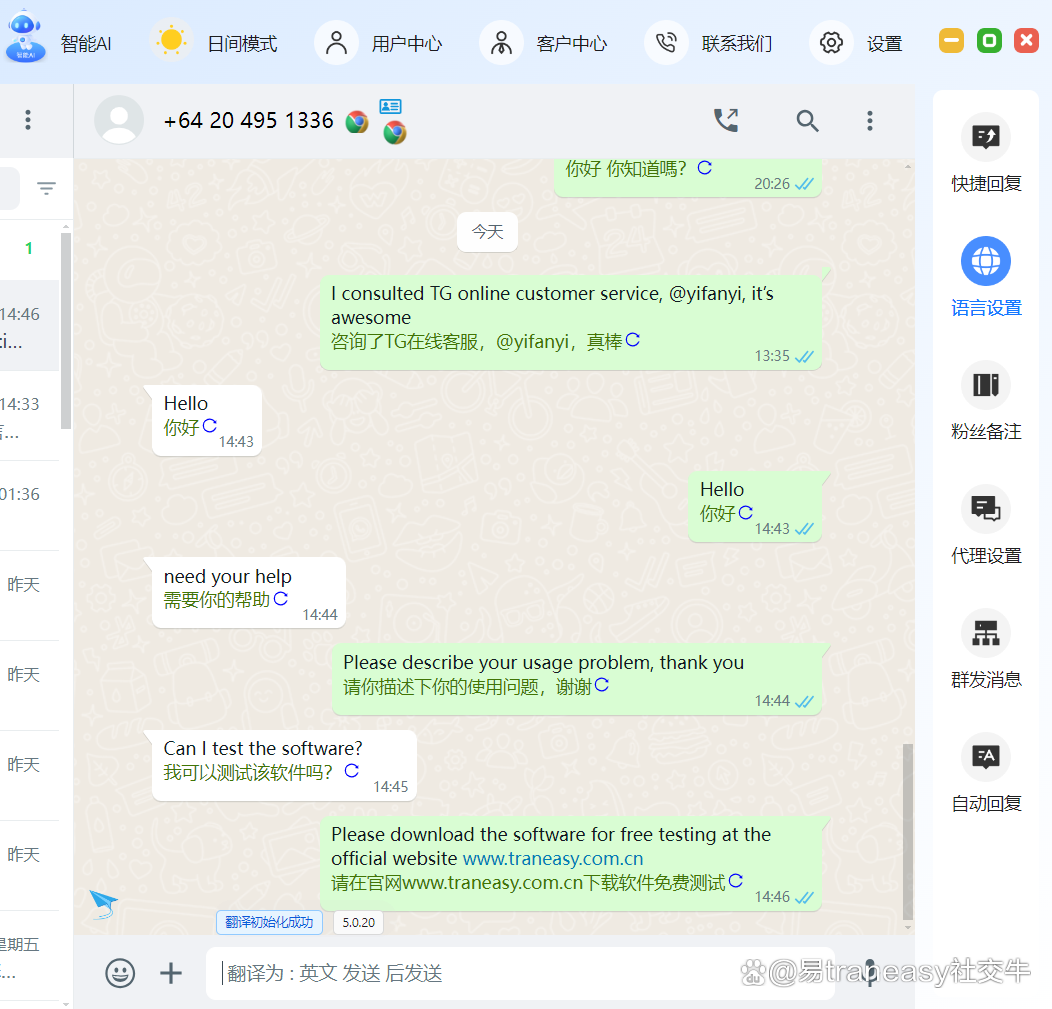
Task: Retranslate 我可以测试该软件吗 message
Action: coord(352,771)
